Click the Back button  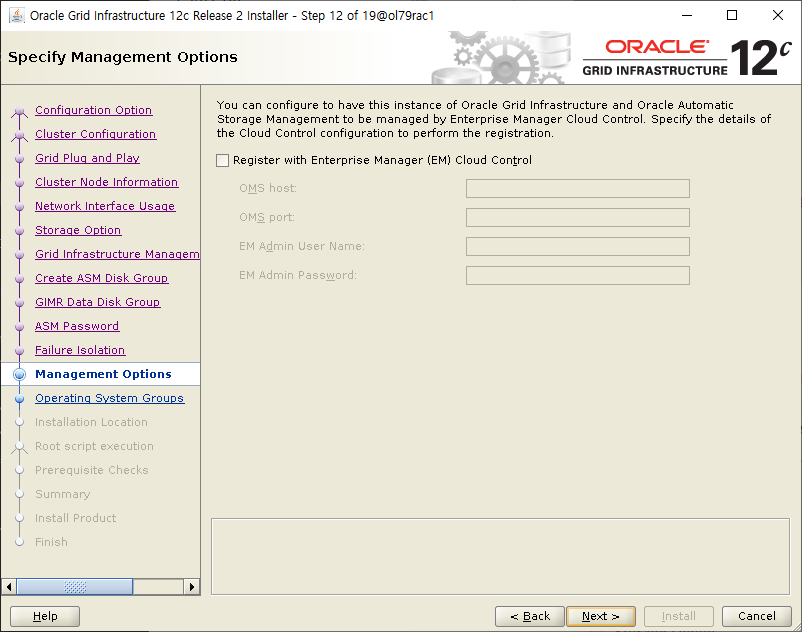click(530, 616)
